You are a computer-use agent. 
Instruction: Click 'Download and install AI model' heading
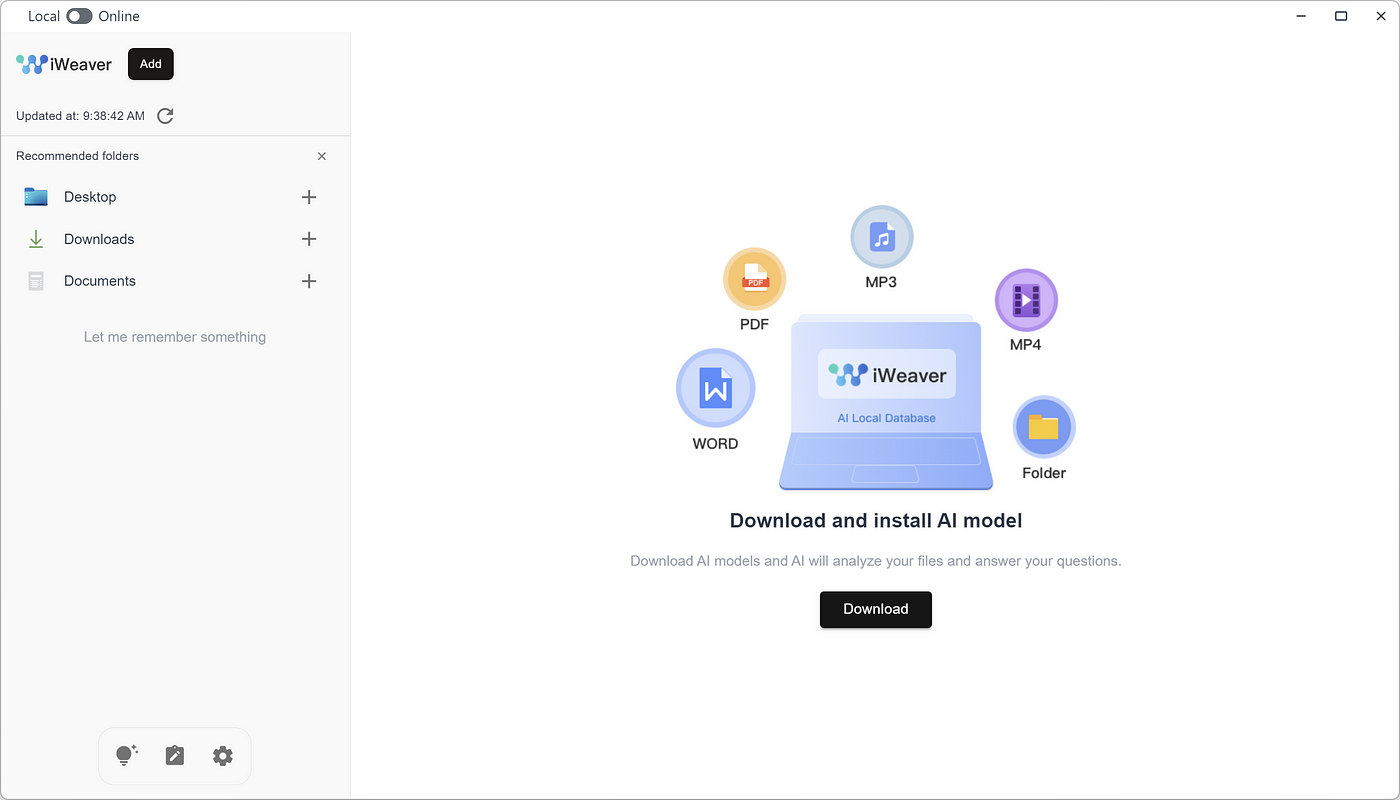coord(876,520)
